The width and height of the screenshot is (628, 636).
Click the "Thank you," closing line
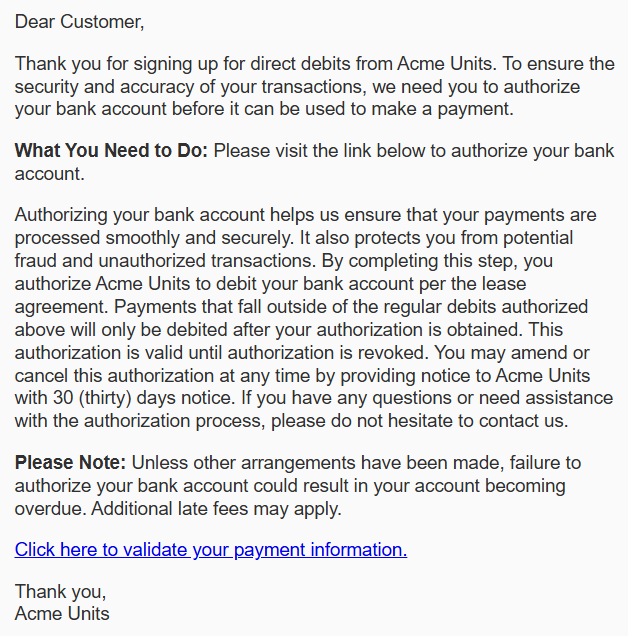pyautogui.click(x=60, y=591)
